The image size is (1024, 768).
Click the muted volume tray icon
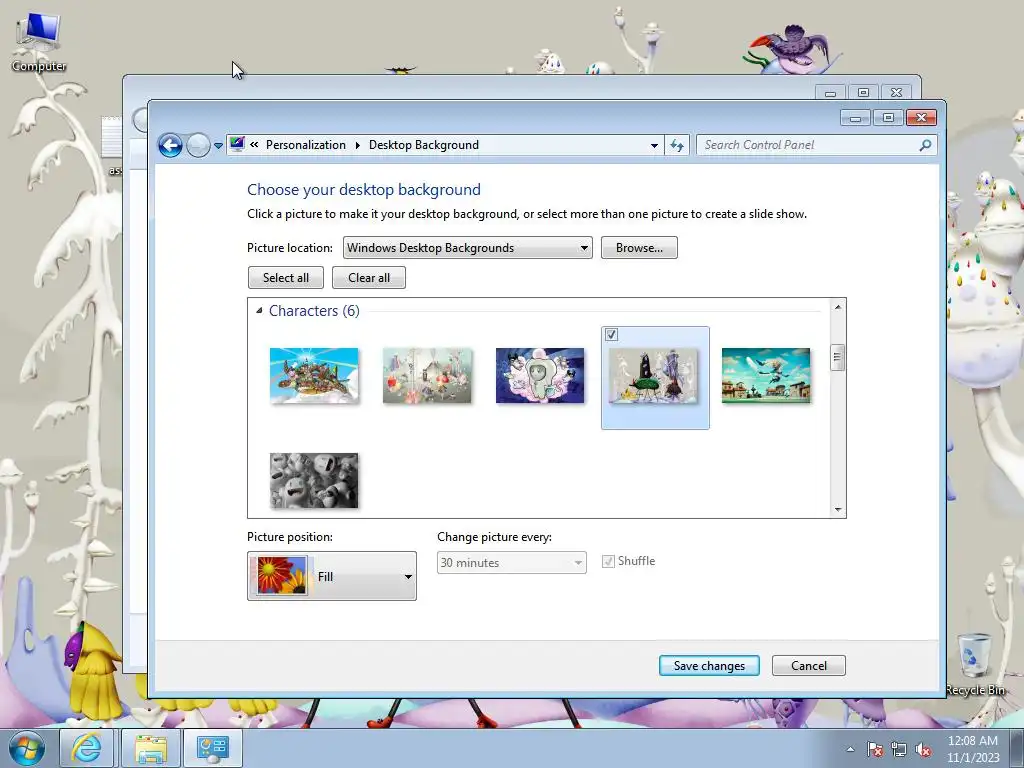click(923, 749)
